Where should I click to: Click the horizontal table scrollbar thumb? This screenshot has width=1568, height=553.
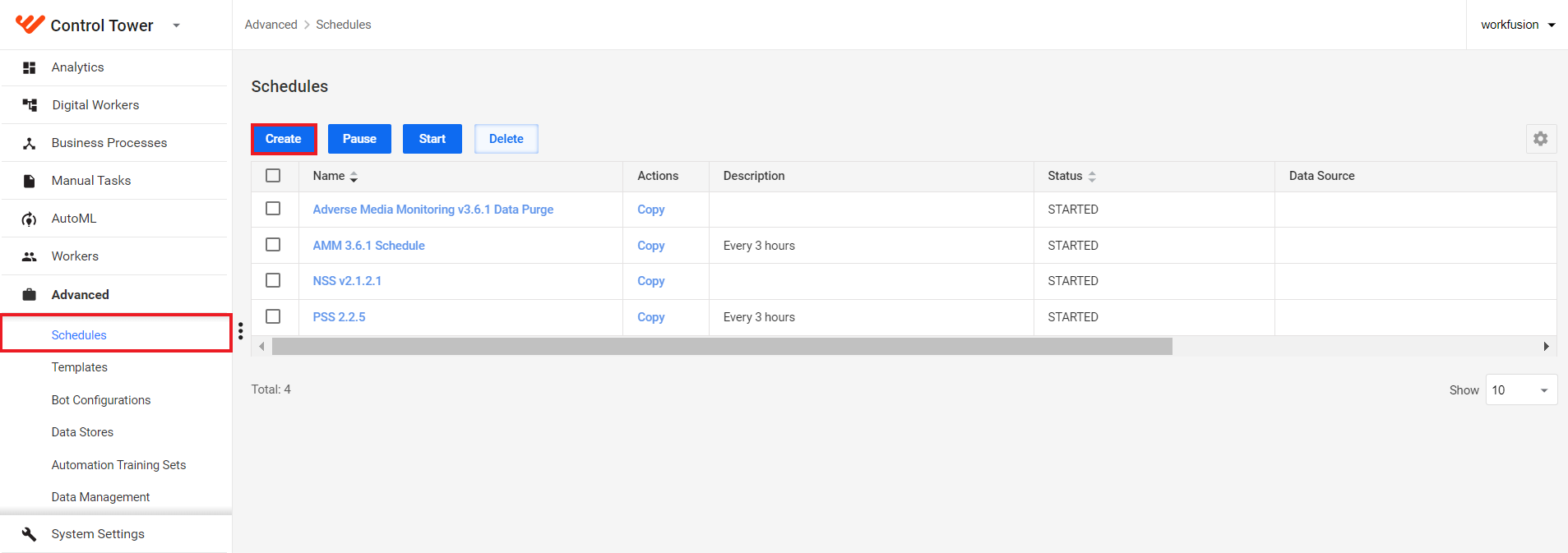(722, 347)
